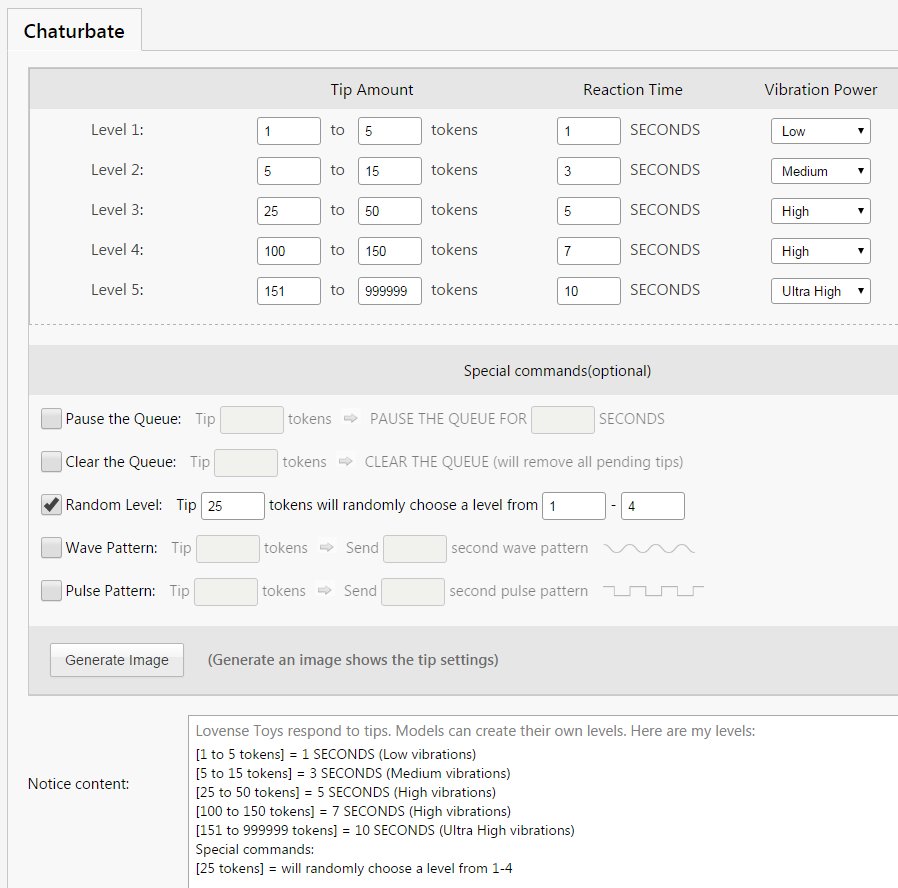898x888 pixels.
Task: Click the wave pattern illustration icon
Action: pos(649,548)
